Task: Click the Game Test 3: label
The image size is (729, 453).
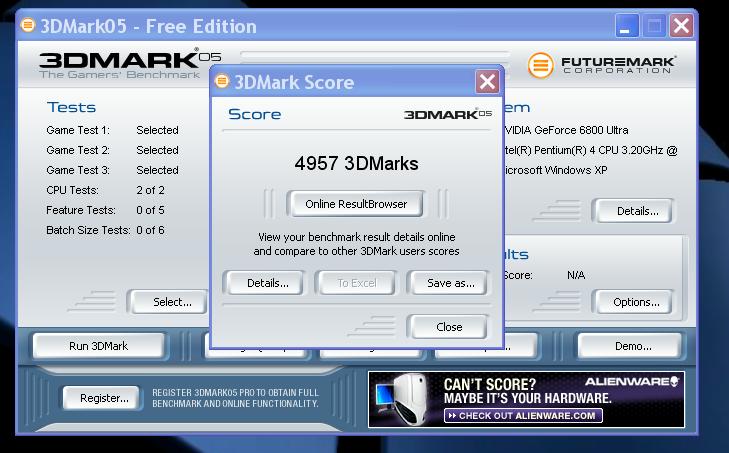Action: click(78, 170)
